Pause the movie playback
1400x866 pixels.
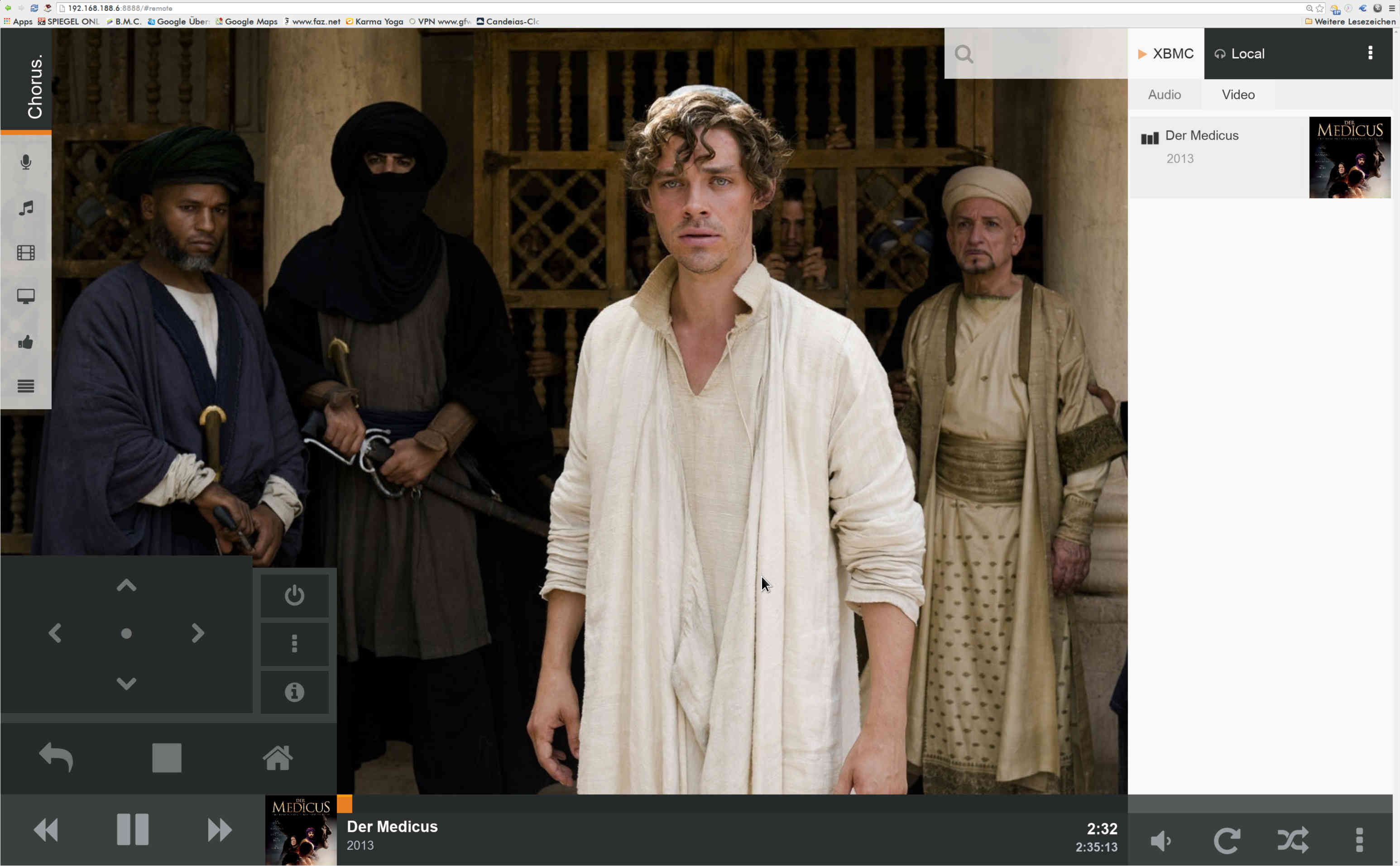(x=133, y=829)
